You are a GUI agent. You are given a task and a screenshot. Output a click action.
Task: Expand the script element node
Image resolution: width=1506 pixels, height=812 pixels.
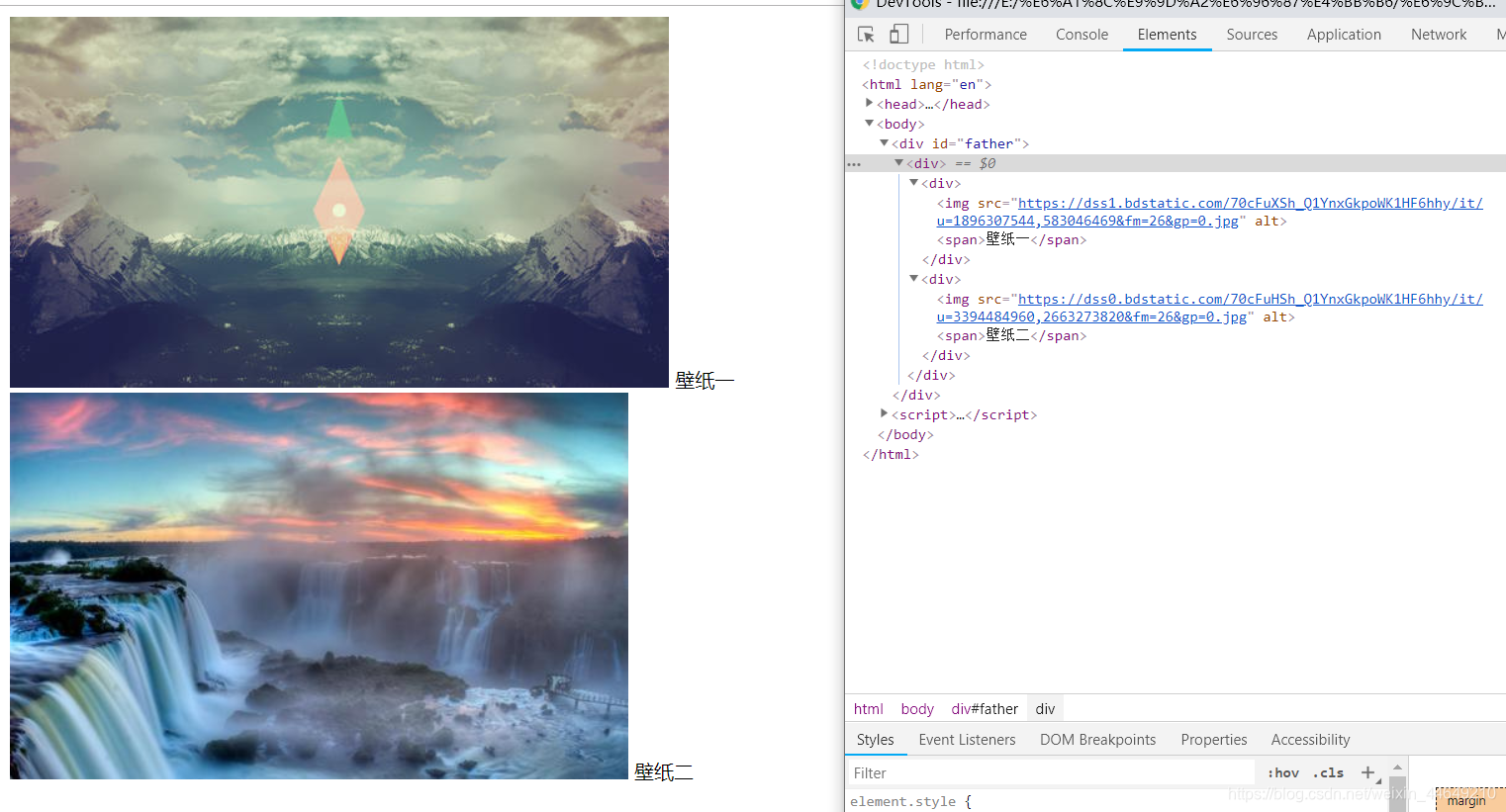(885, 413)
